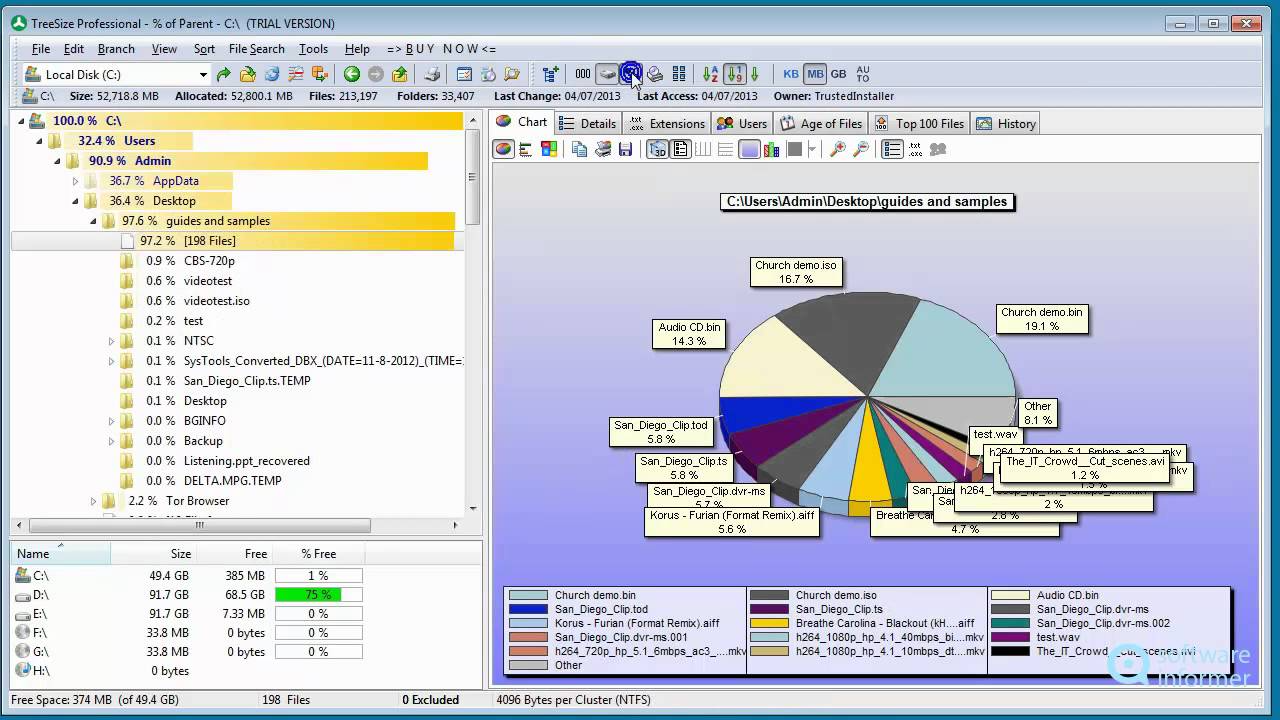
Task: Zoom into the pie chart
Action: pyautogui.click(x=838, y=148)
